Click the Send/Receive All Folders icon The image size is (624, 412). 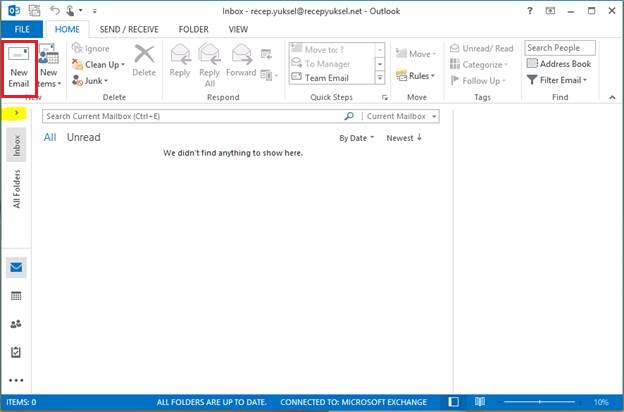(34, 10)
